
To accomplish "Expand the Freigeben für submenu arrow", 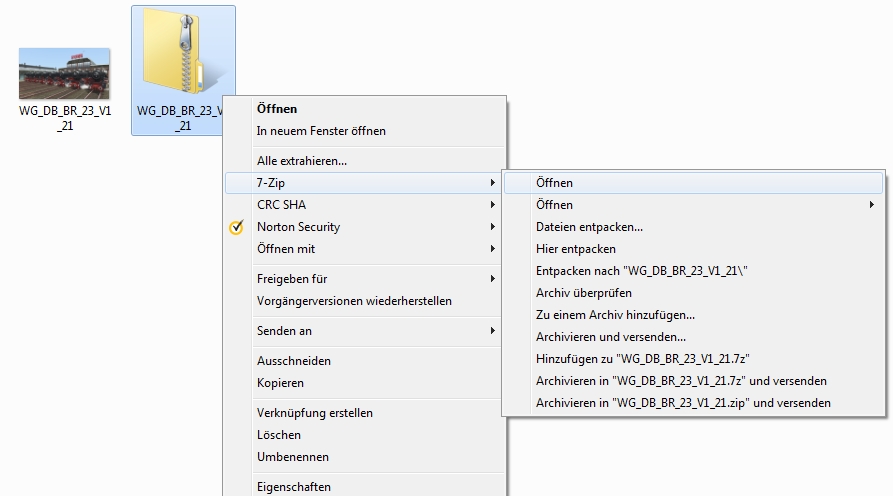I will [x=492, y=278].
